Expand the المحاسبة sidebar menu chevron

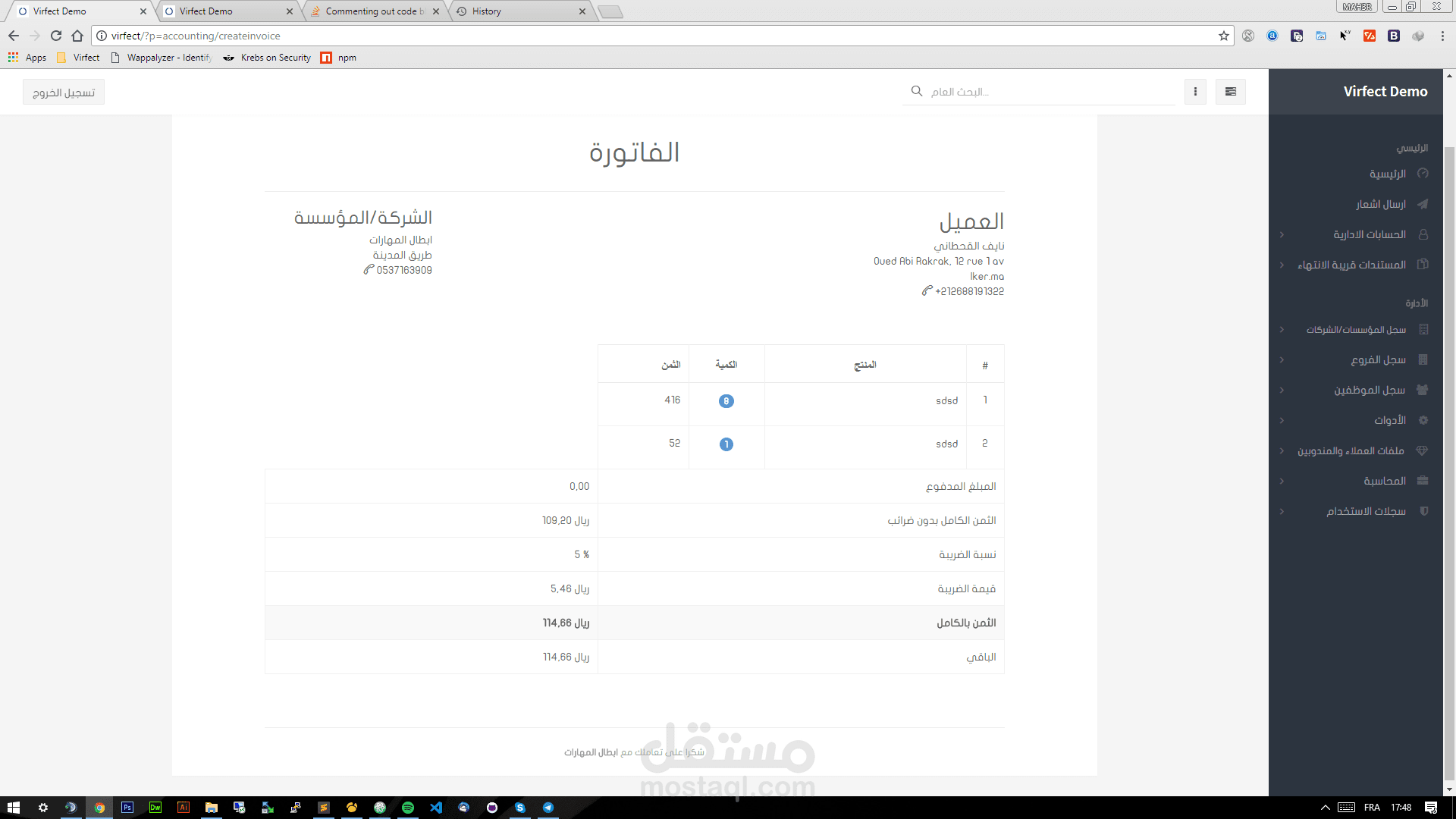(x=1282, y=481)
